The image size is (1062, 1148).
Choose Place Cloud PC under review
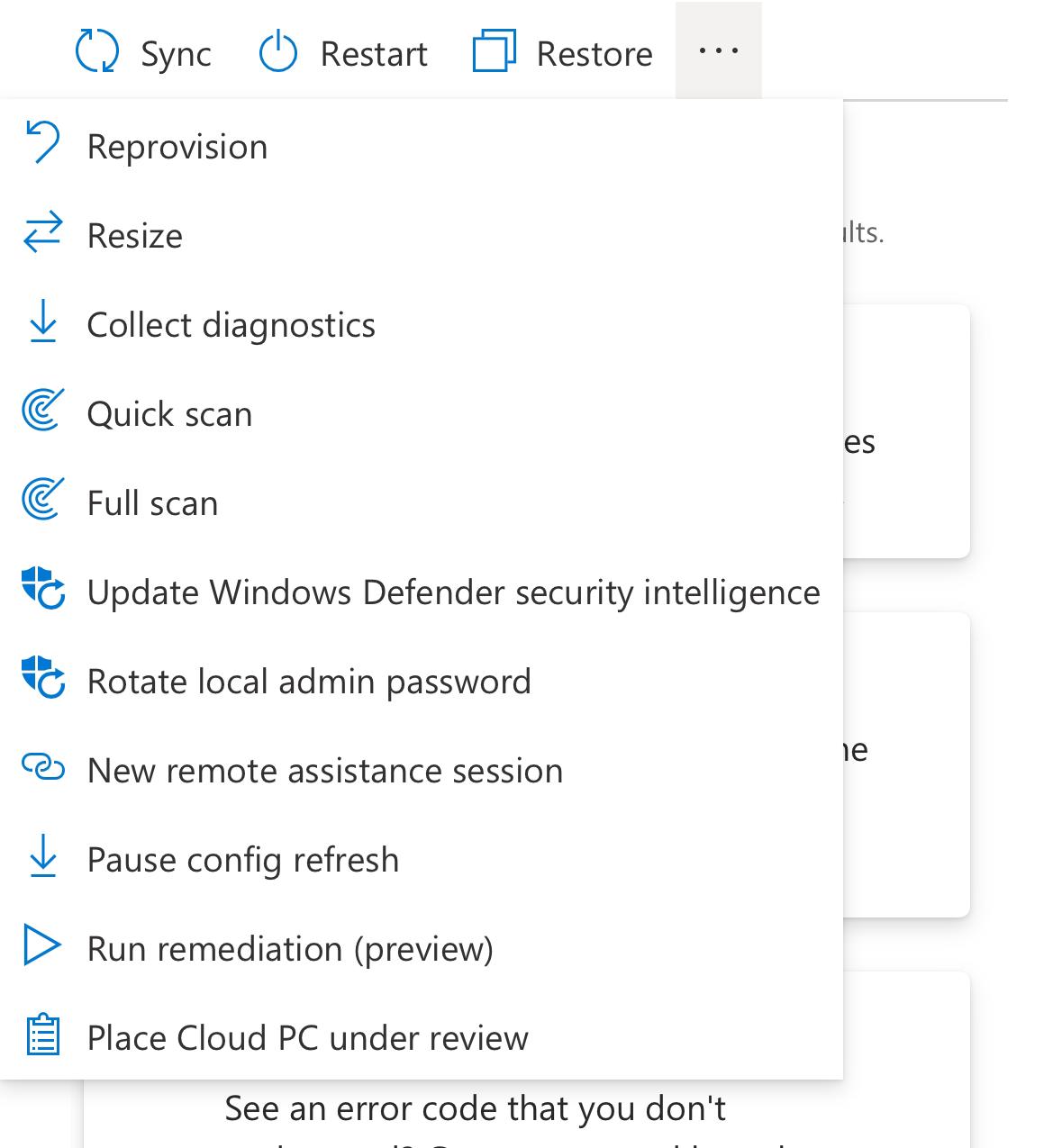pyautogui.click(x=422, y=1037)
